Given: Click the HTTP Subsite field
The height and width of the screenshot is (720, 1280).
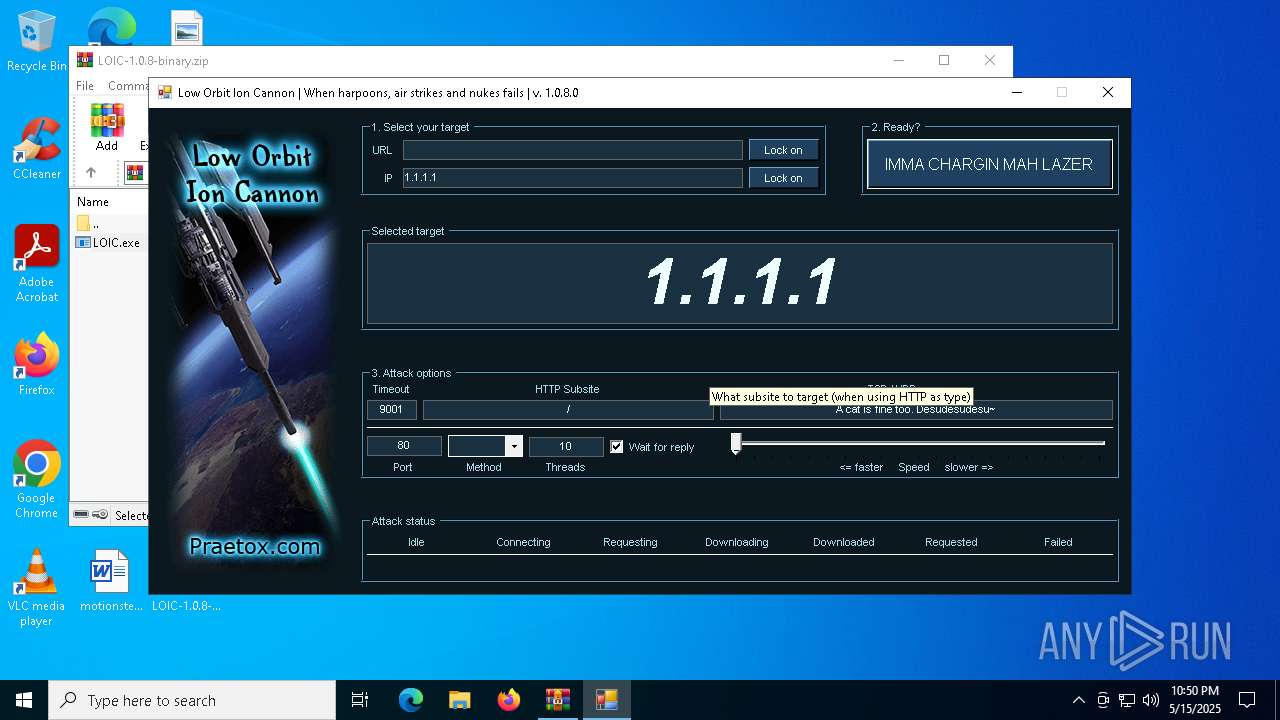Looking at the screenshot, I should tap(568, 409).
